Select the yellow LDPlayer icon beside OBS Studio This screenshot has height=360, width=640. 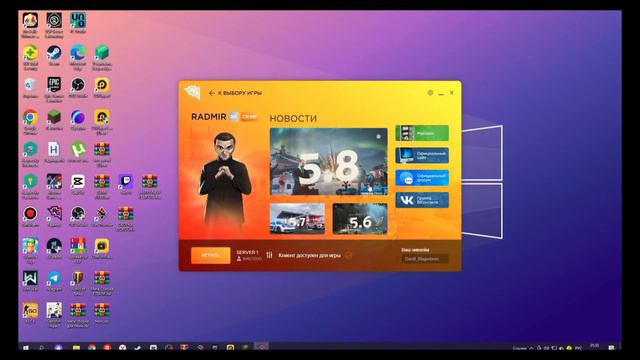(x=102, y=85)
